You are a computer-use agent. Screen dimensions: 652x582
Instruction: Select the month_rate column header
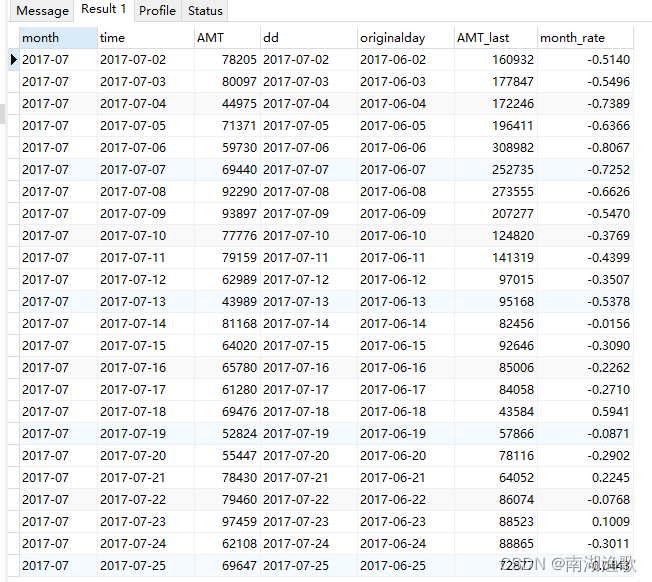pyautogui.click(x=585, y=38)
